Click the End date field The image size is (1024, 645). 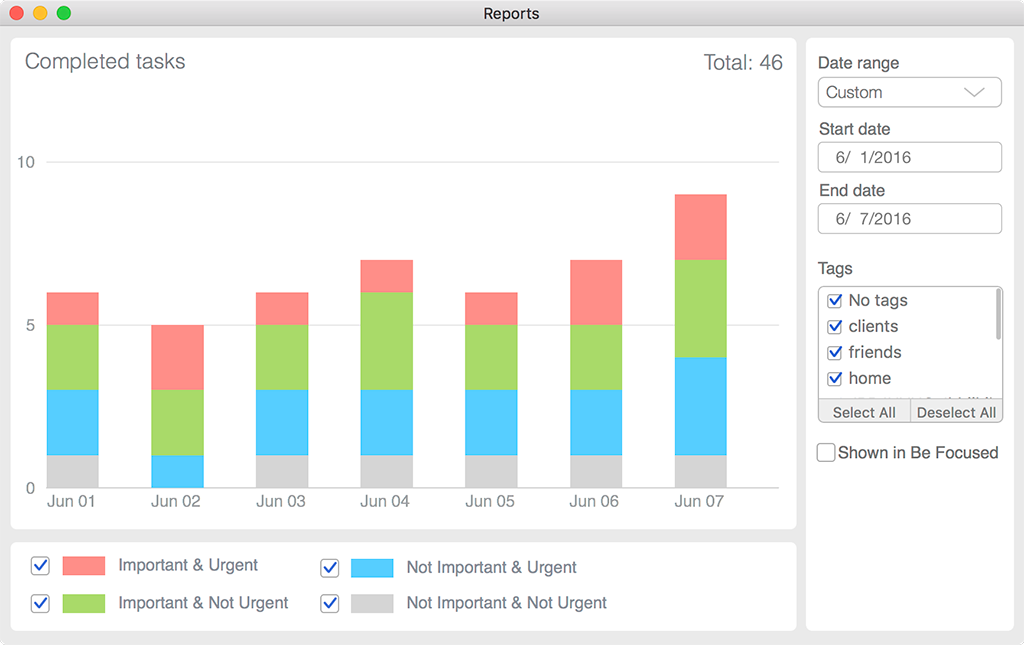click(909, 218)
